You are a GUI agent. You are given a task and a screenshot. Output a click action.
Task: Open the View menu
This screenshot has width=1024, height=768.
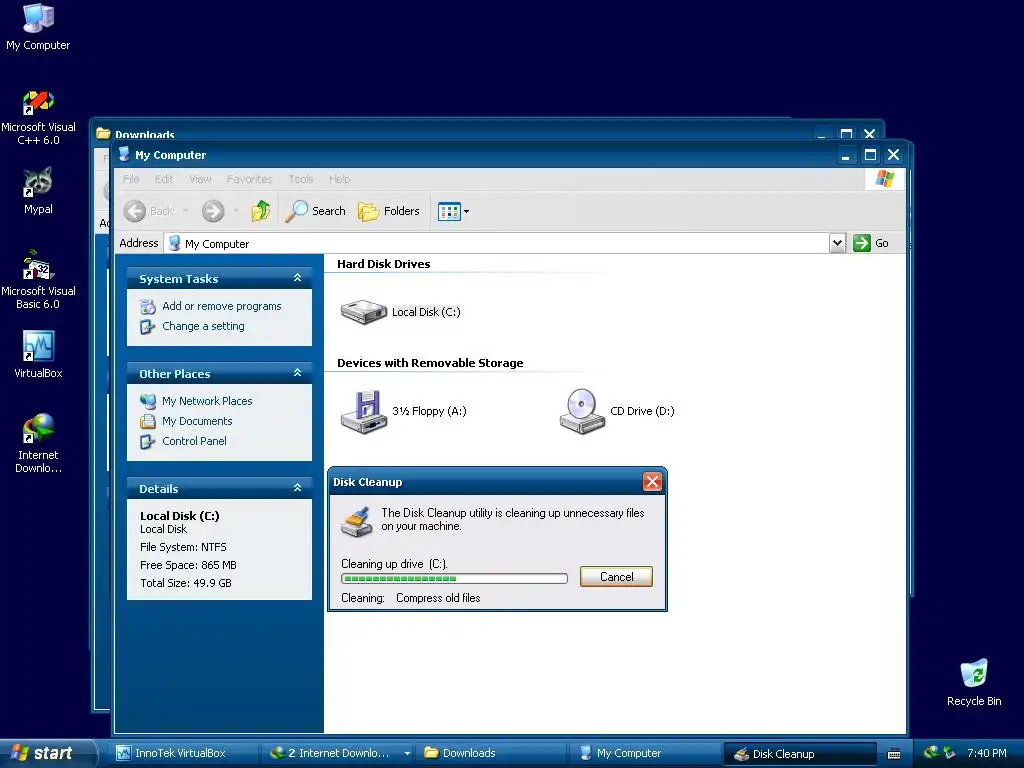[200, 179]
